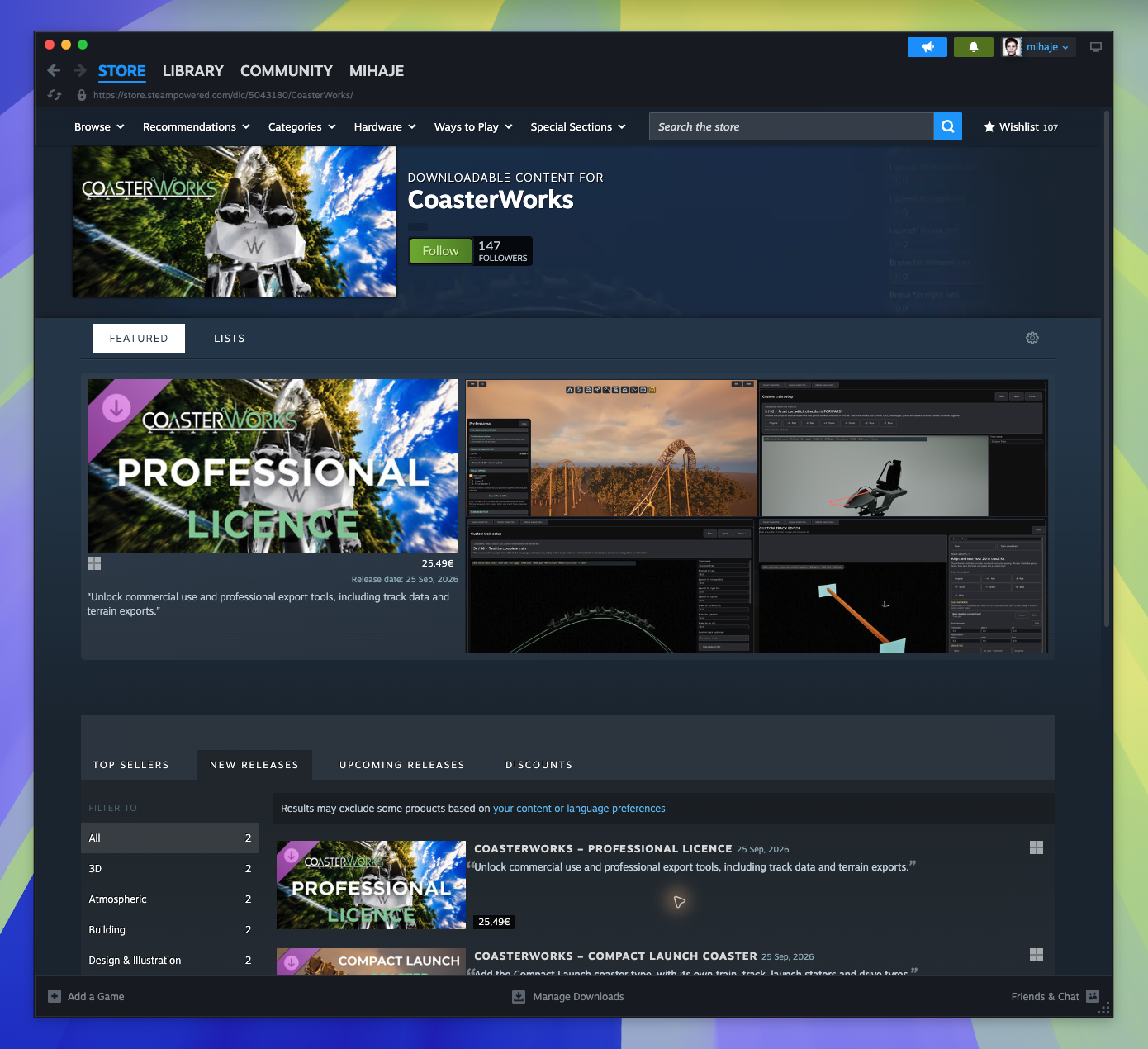Click the Wishlist star icon
1148x1049 pixels.
click(x=989, y=126)
